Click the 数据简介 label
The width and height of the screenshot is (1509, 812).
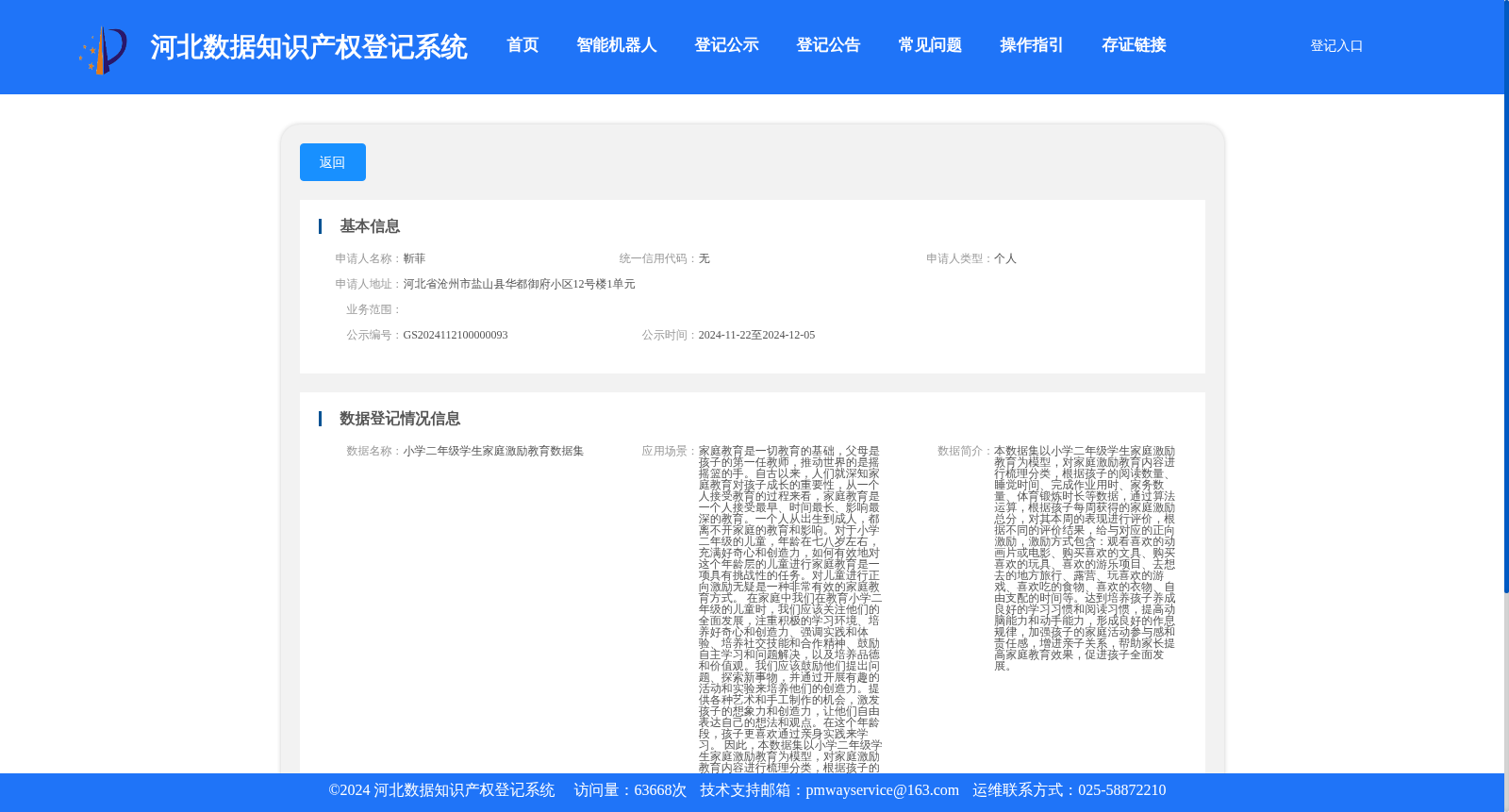pos(965,451)
